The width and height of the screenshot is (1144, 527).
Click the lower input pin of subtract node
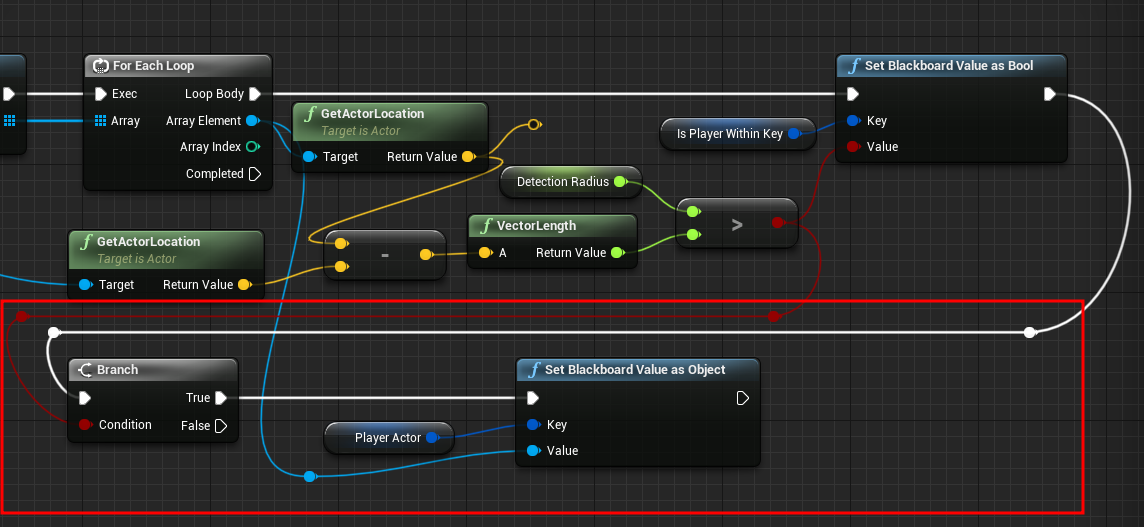tap(341, 266)
